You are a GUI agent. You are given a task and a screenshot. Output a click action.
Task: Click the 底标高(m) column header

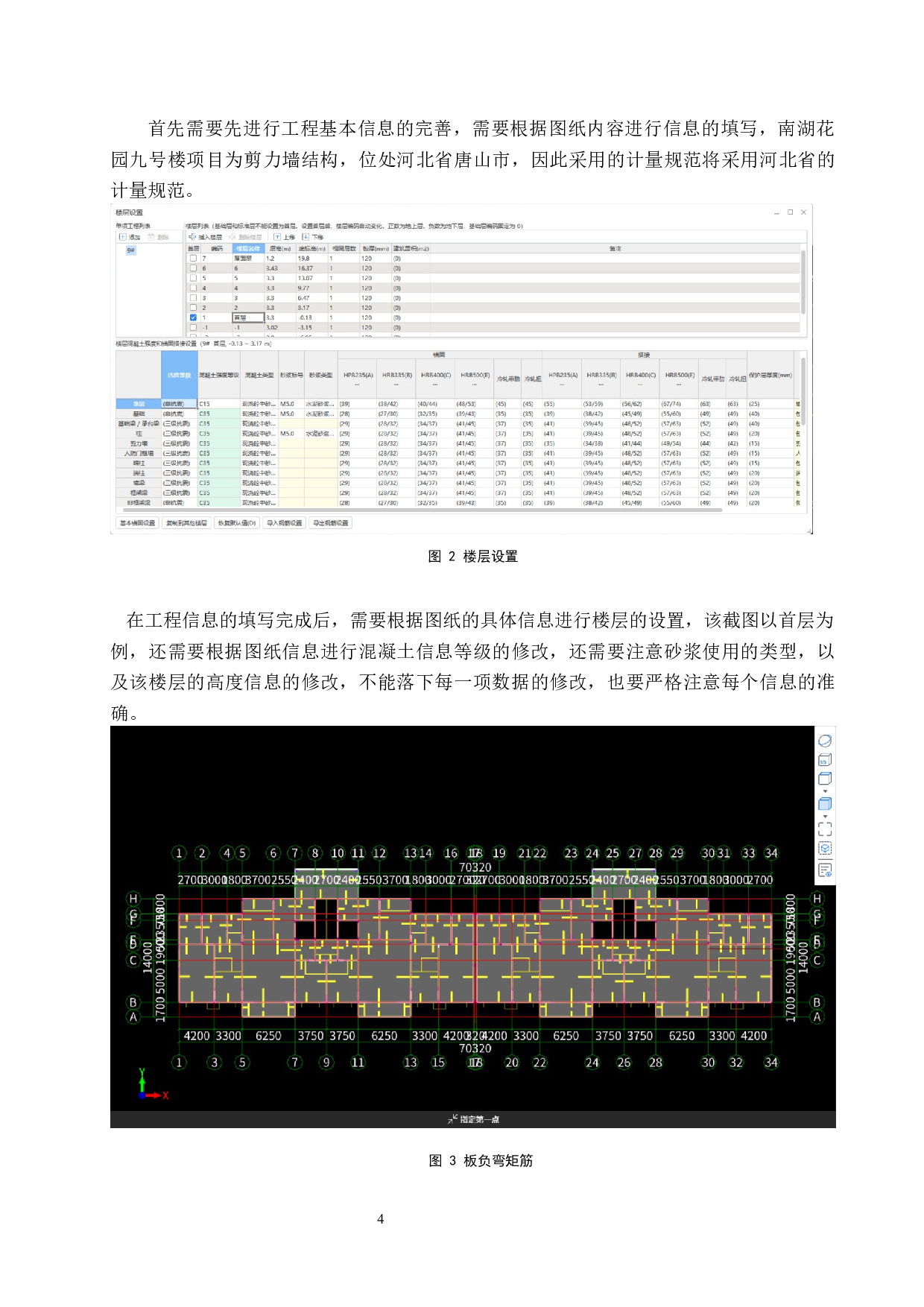point(312,249)
